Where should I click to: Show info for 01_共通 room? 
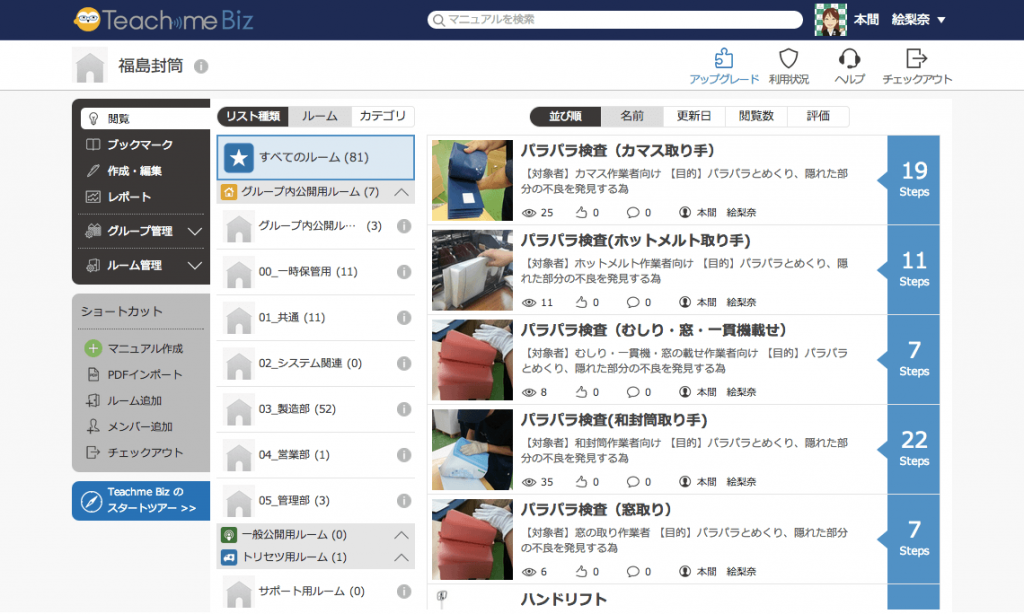point(404,317)
